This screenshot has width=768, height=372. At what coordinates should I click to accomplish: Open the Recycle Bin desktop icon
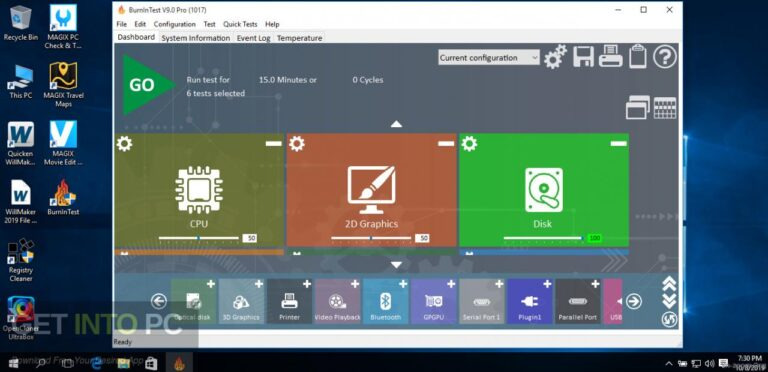21,23
